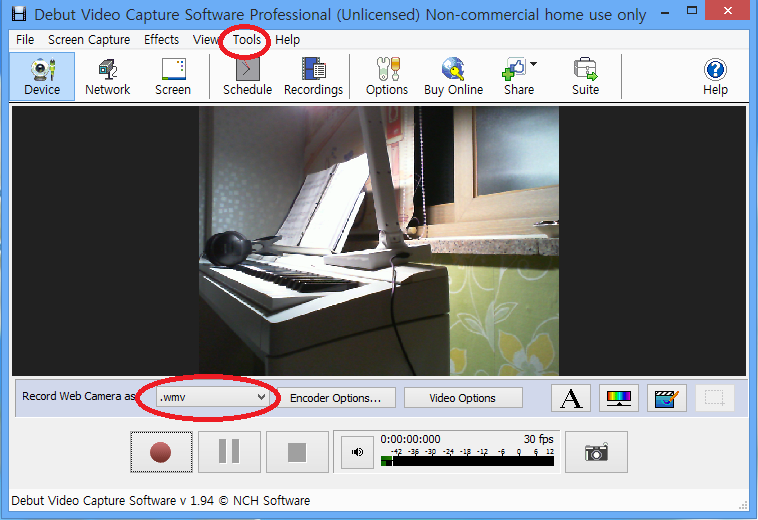Click the text caption 'A' button

[x=571, y=398]
